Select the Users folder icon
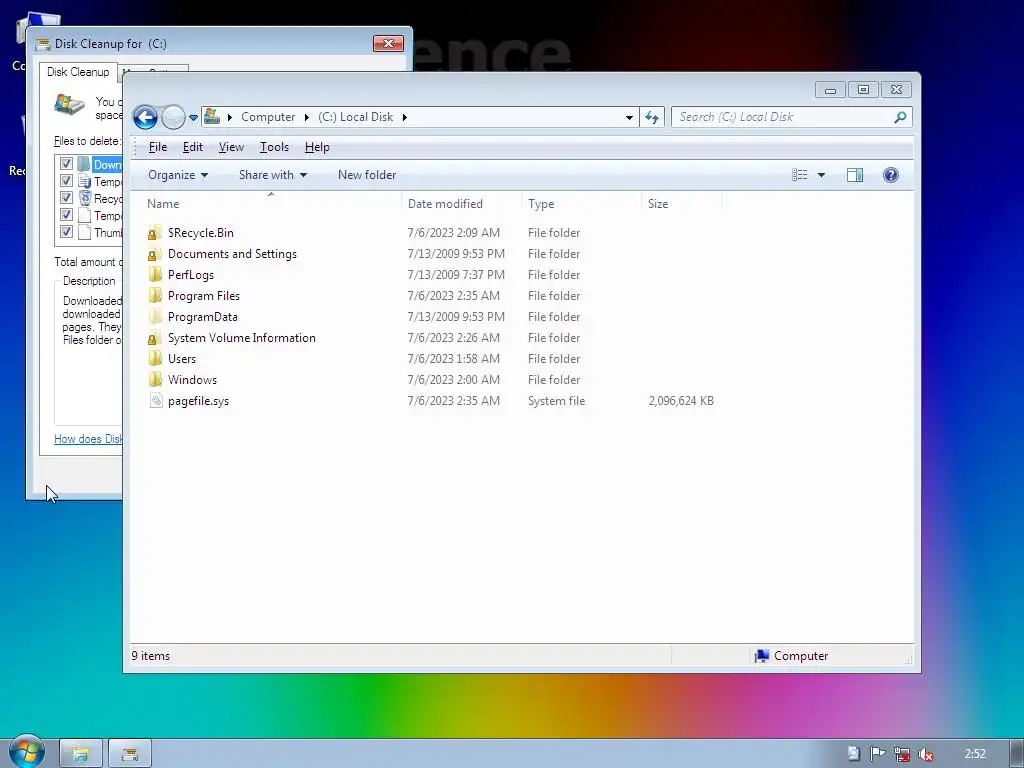 (155, 359)
